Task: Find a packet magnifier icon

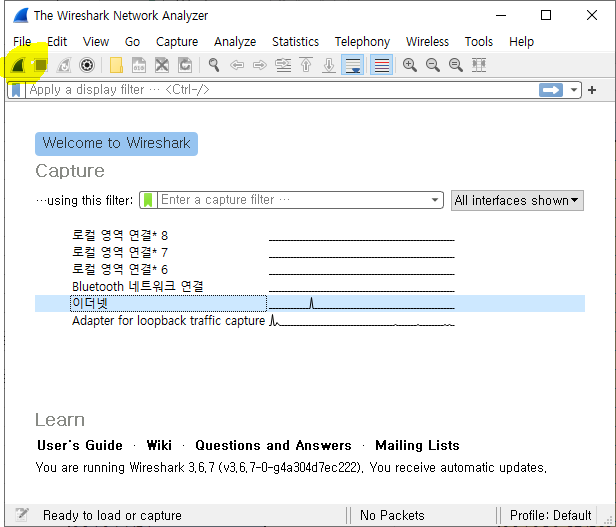Action: (214, 65)
